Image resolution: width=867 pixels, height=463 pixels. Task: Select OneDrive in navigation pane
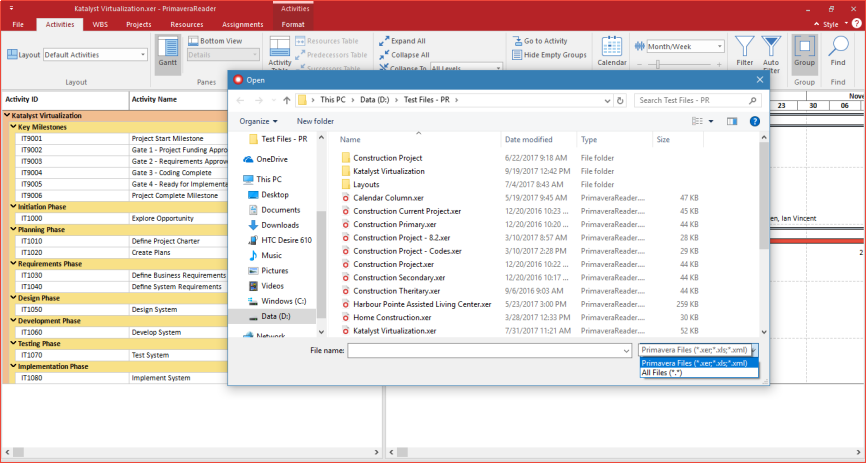tap(265, 159)
